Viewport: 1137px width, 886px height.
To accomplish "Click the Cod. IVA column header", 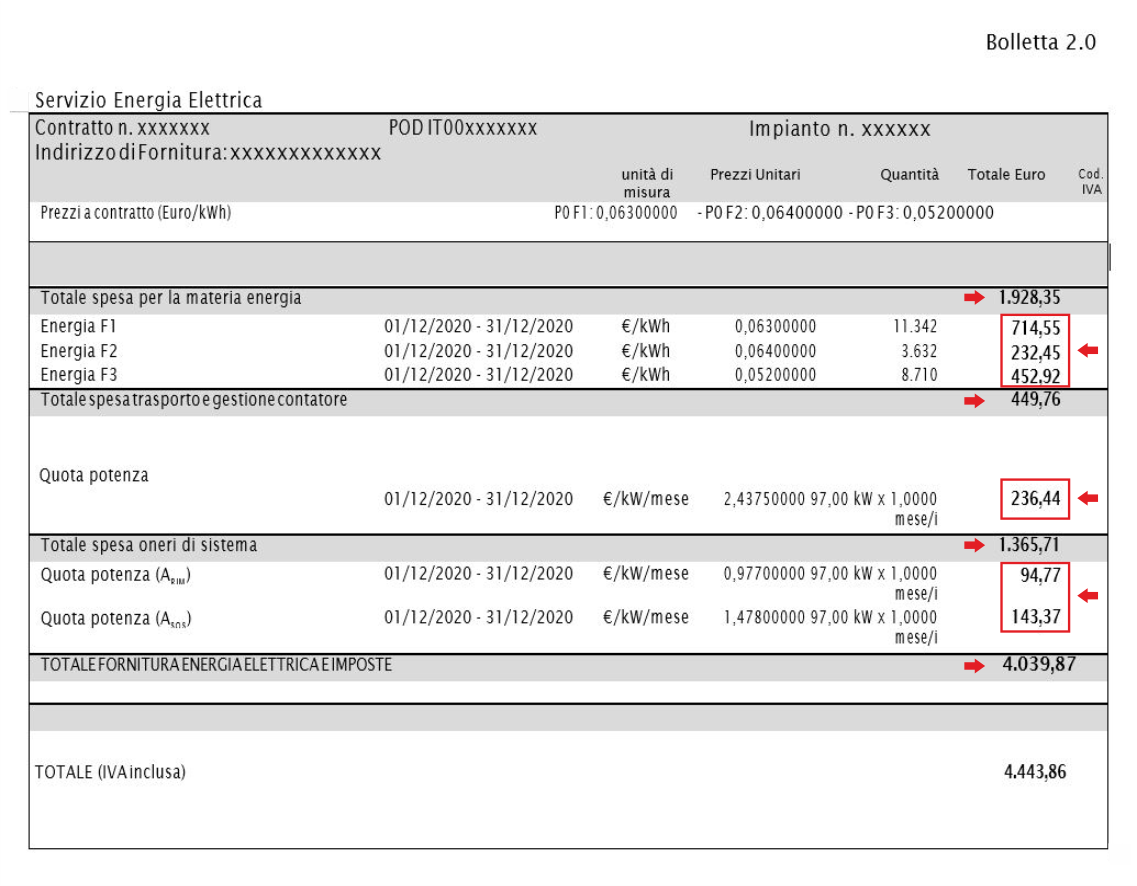I will point(1090,182).
